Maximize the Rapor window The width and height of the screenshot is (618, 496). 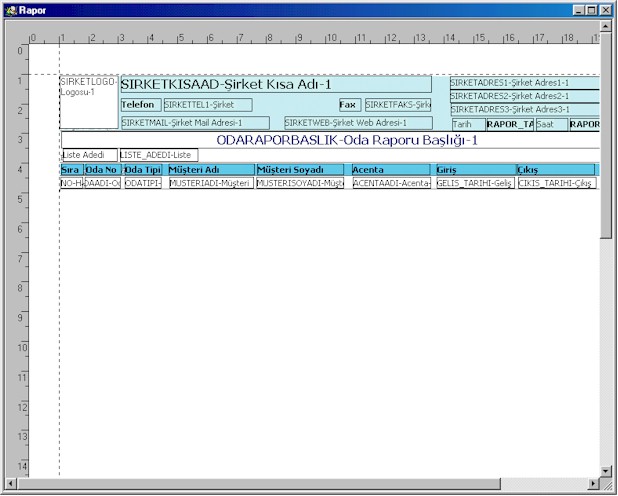click(x=592, y=9)
